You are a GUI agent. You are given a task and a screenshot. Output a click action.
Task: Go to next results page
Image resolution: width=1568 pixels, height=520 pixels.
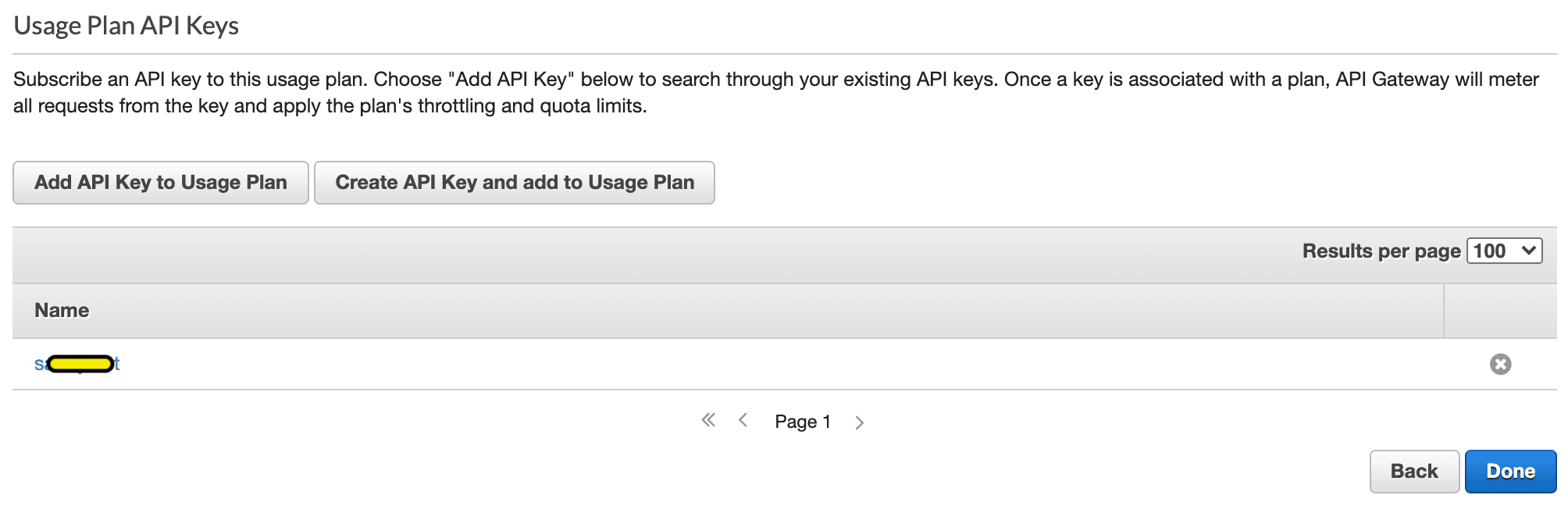point(859,422)
